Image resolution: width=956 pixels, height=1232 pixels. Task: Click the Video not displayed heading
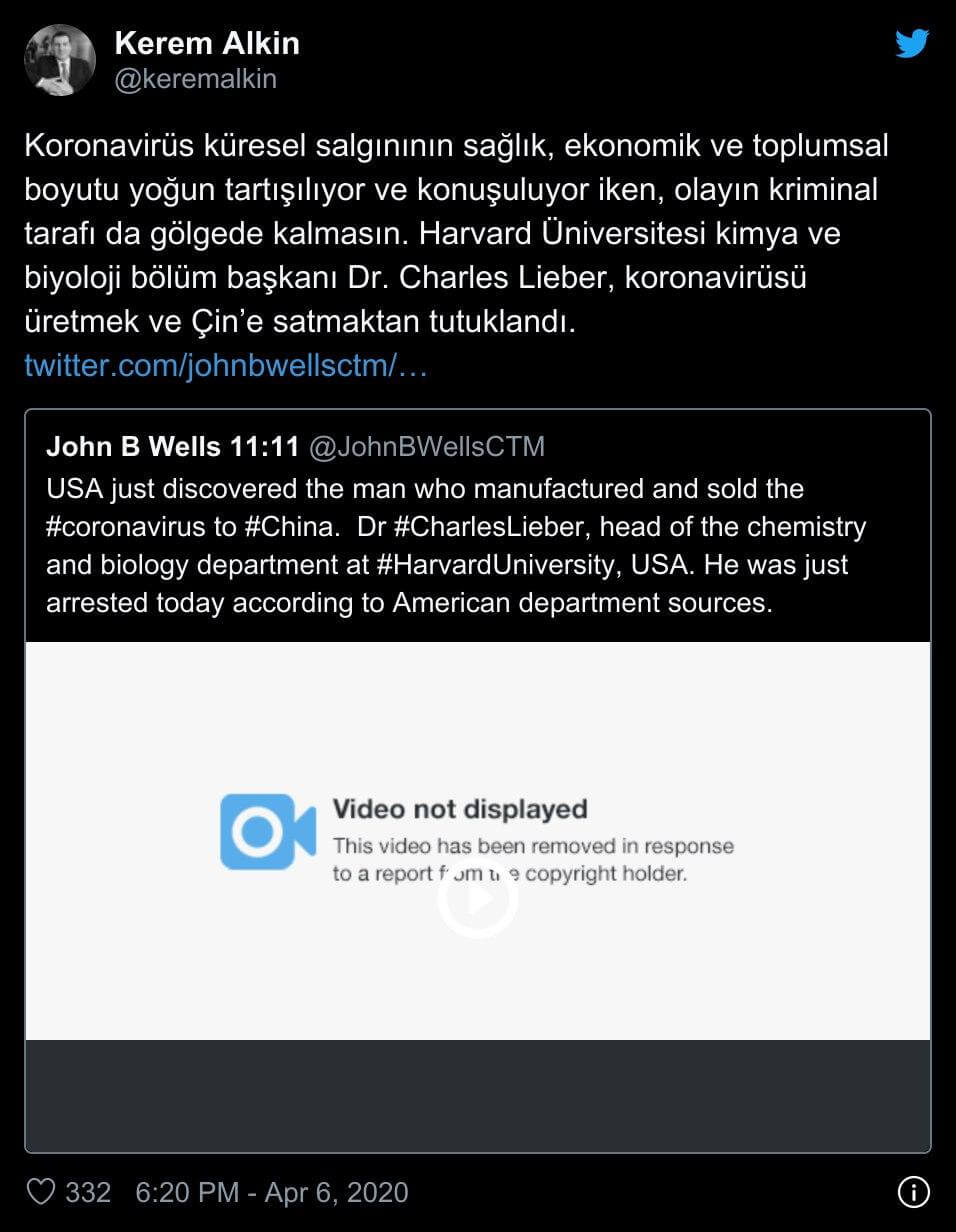460,809
